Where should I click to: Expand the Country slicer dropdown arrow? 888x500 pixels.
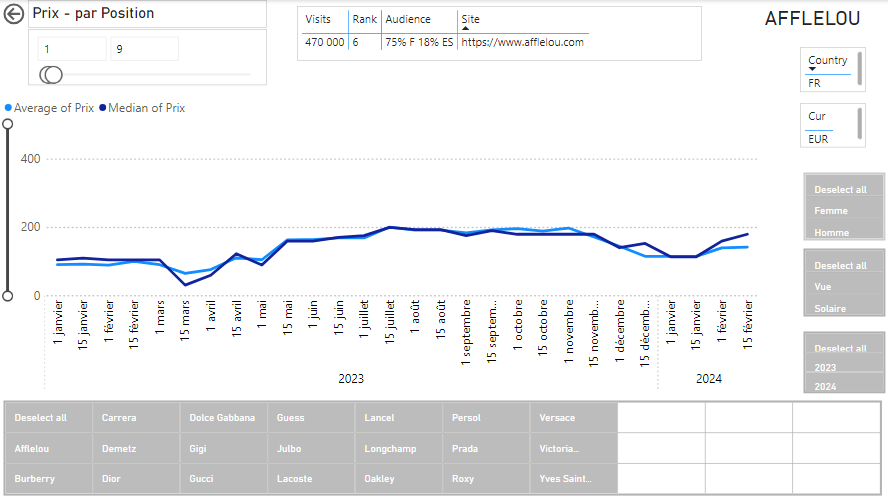tap(812, 69)
